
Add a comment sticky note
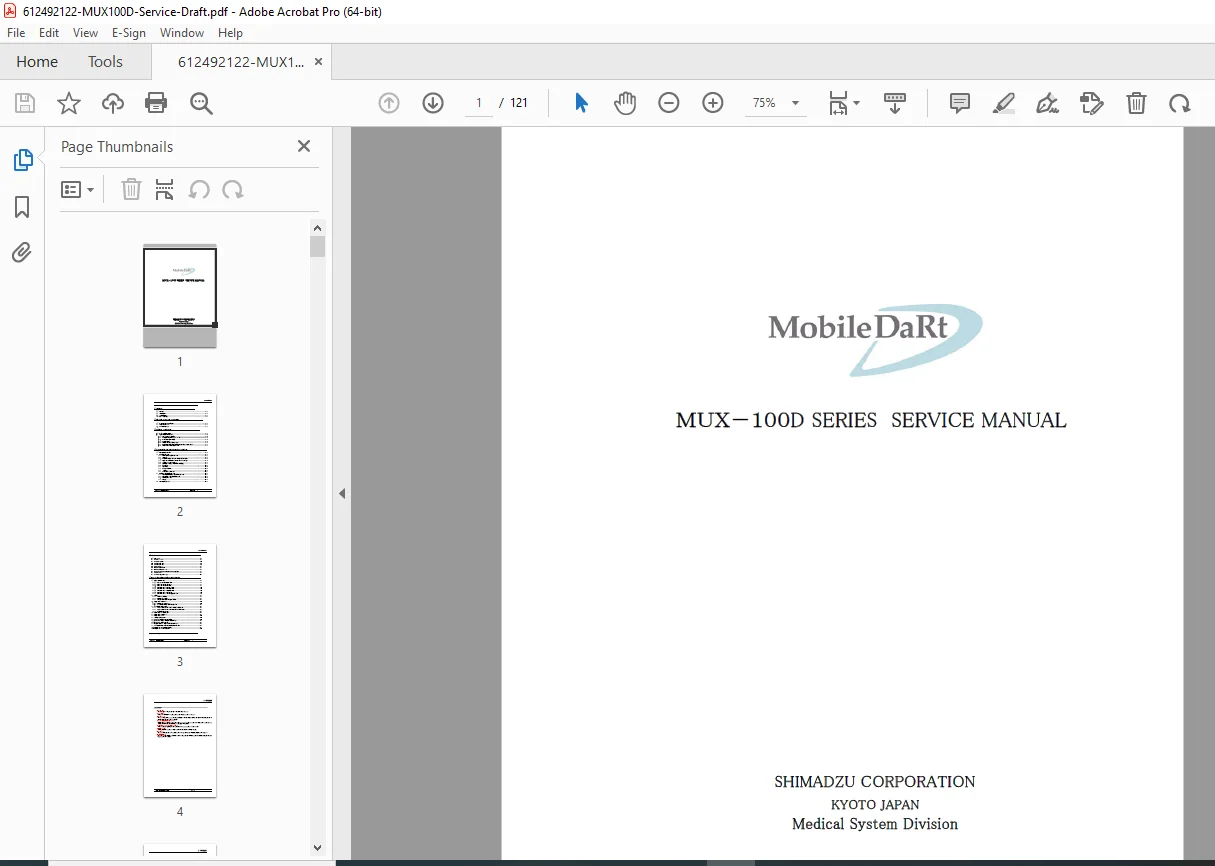960,103
